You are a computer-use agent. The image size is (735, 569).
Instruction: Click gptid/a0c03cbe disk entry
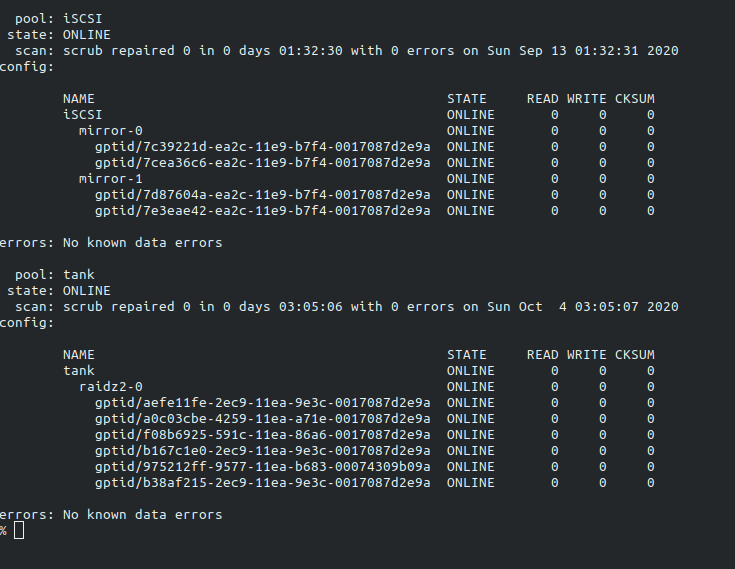[262, 419]
